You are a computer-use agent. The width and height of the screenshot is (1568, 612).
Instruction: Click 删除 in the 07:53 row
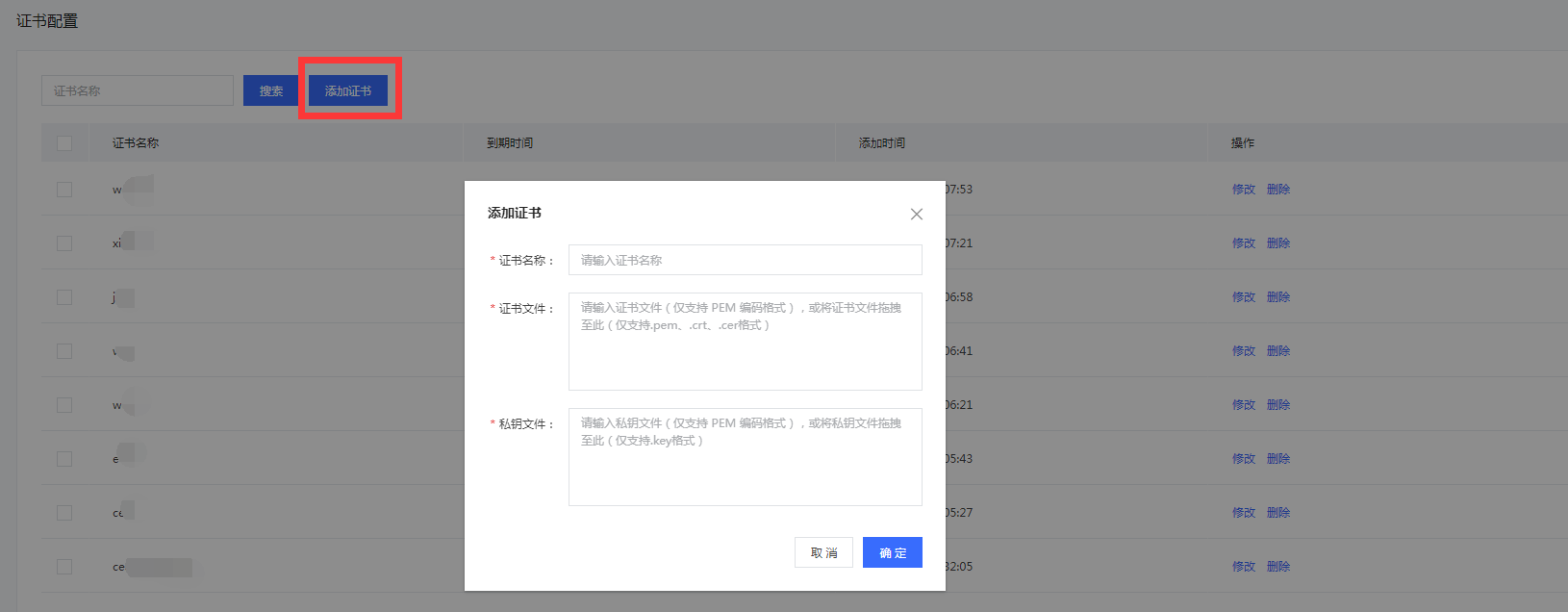point(1278,190)
